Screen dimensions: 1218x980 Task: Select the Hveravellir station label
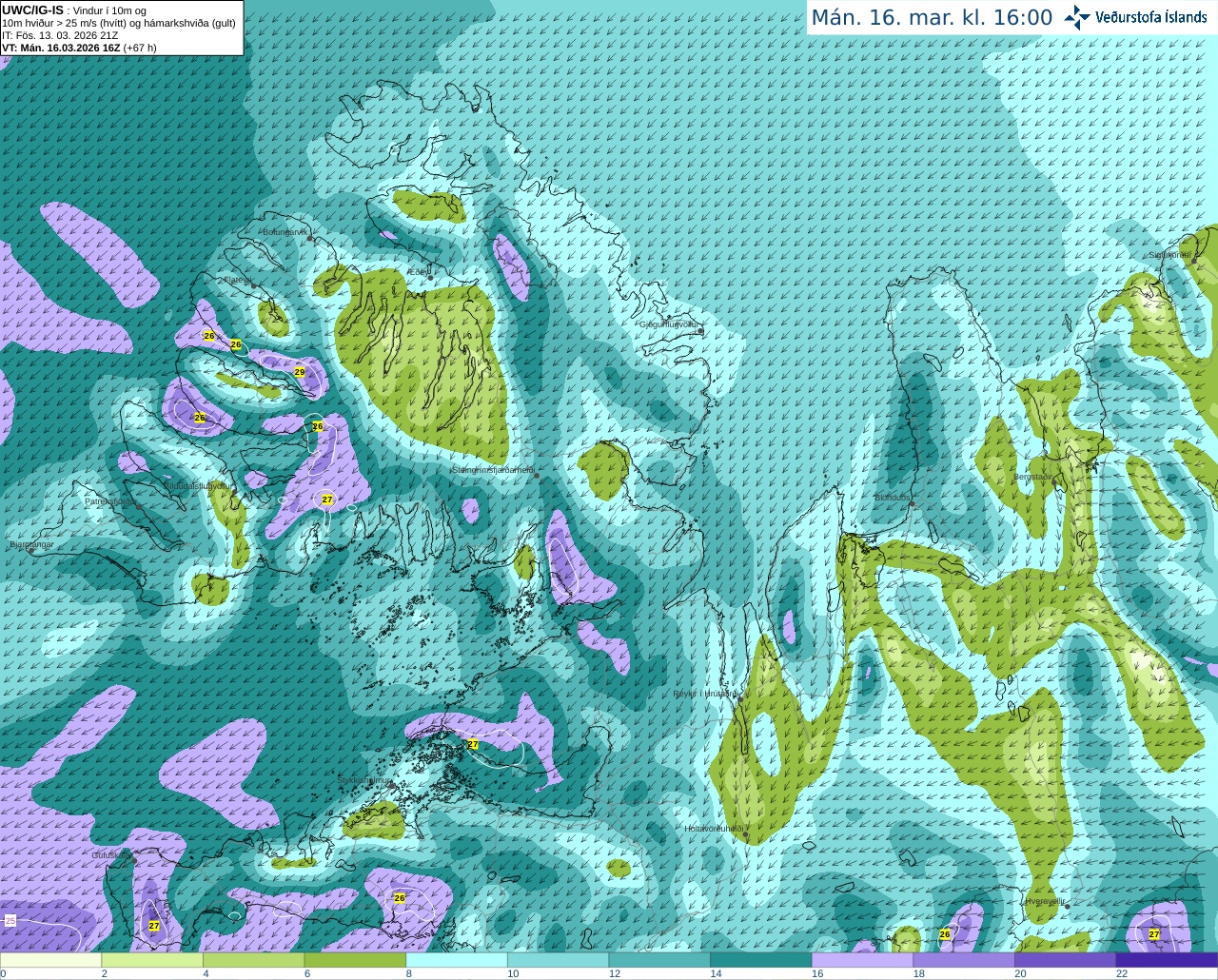1045,900
